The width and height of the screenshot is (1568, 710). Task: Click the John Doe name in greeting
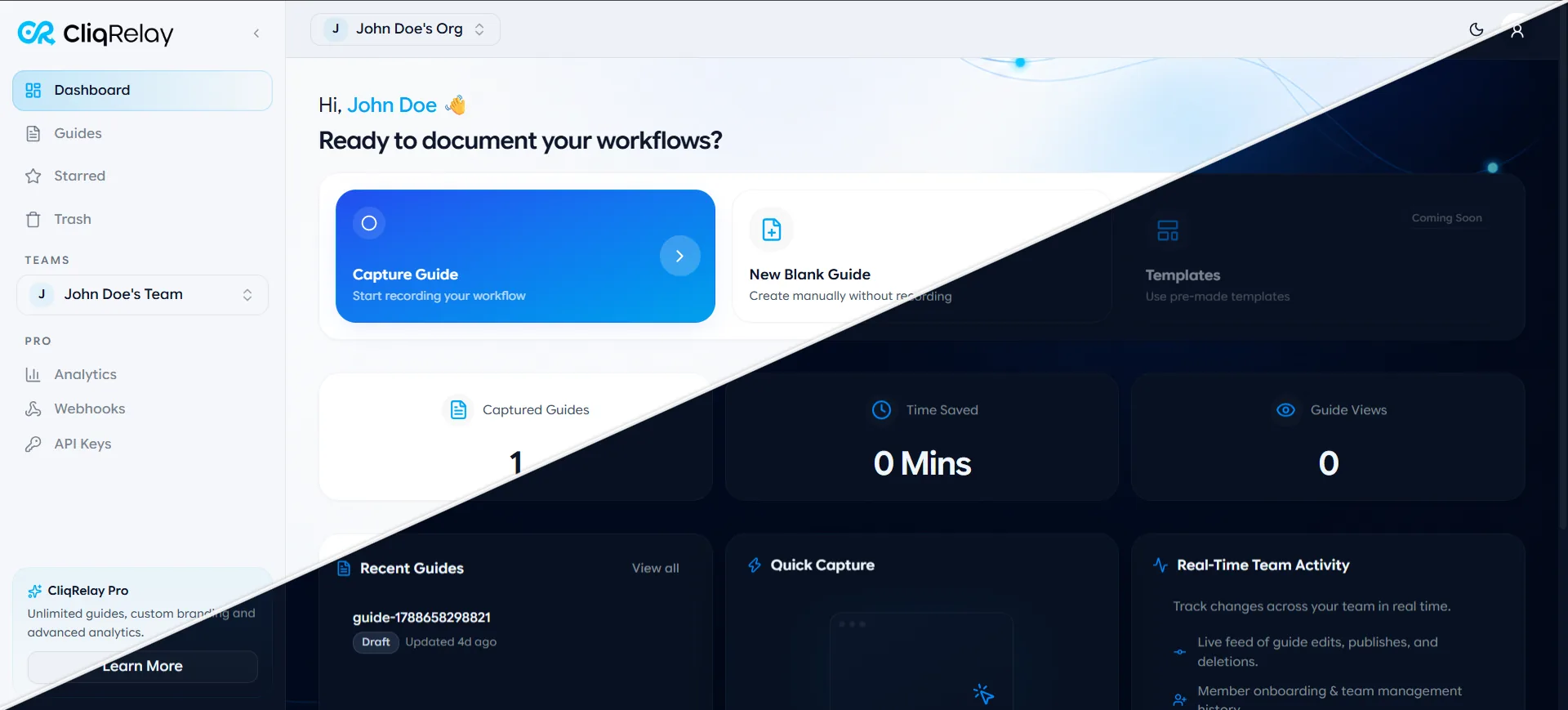point(392,105)
